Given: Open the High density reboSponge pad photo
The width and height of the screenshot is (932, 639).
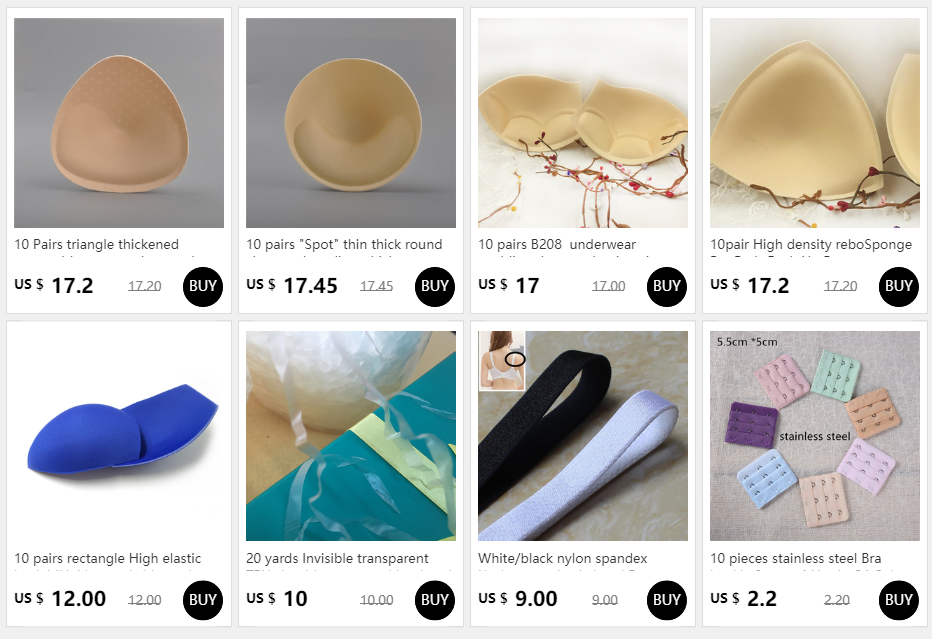Looking at the screenshot, I should point(814,123).
